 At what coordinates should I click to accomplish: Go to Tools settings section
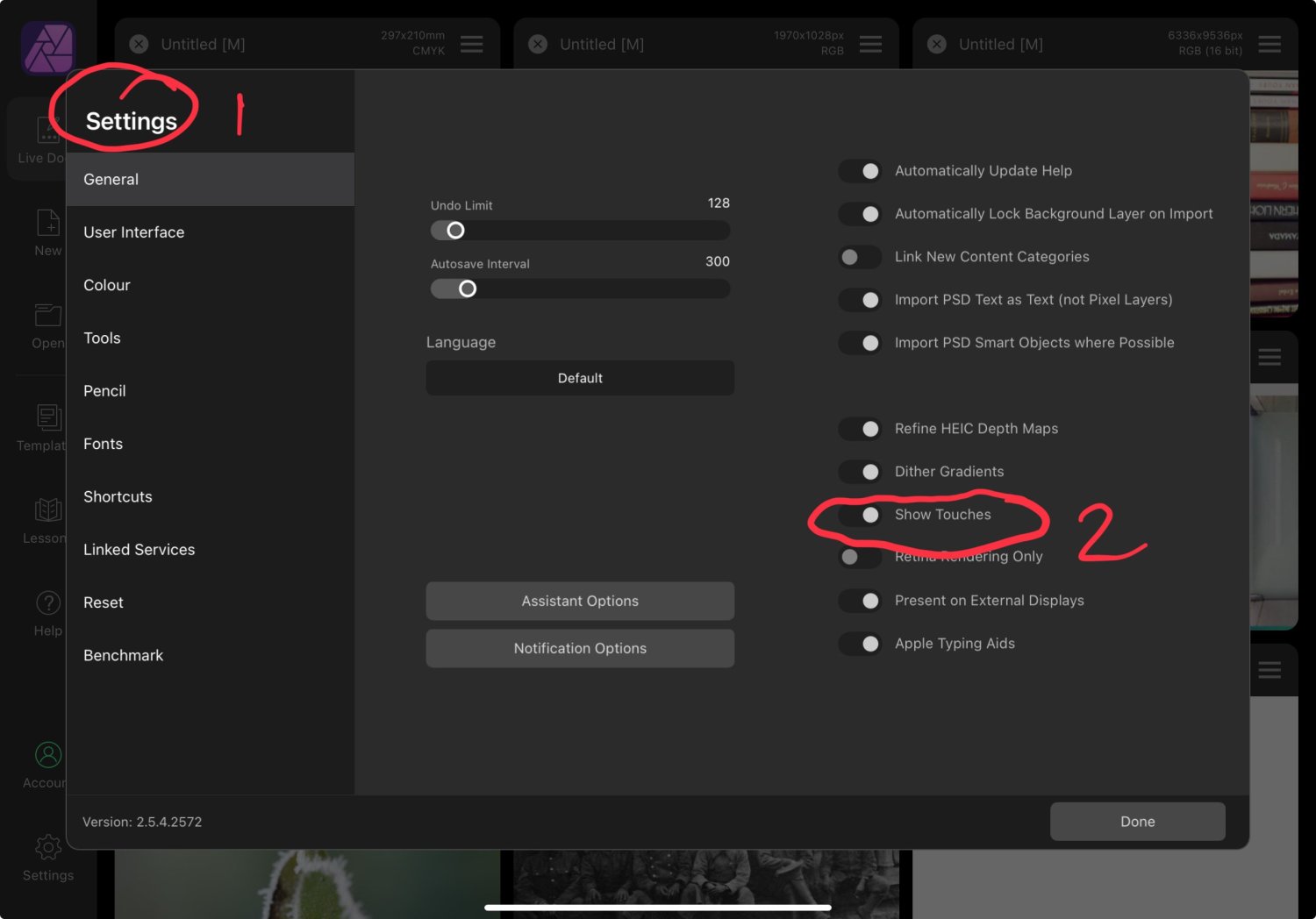point(211,338)
